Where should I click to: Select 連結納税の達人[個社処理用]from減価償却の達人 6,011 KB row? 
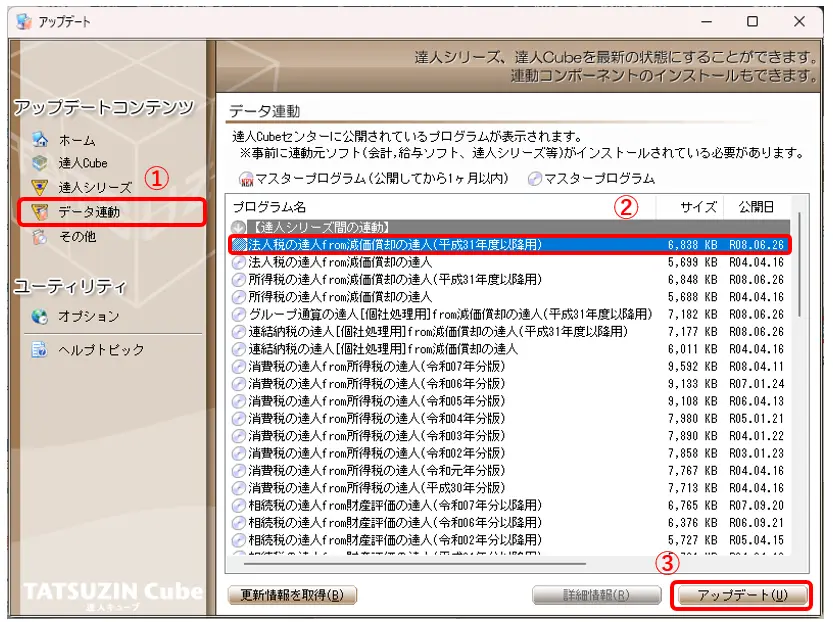tap(510, 349)
